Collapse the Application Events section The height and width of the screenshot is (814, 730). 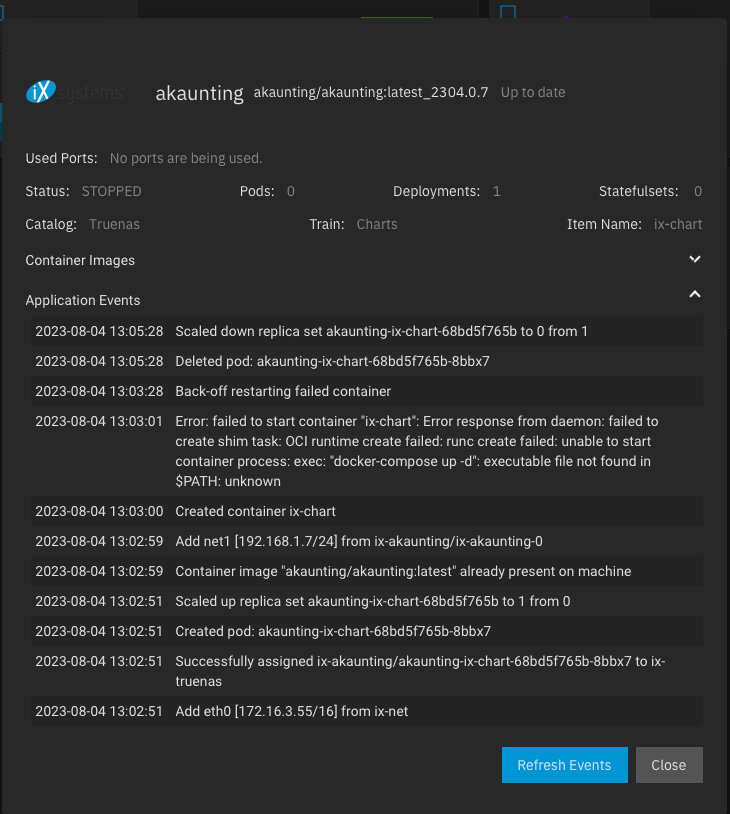click(x=695, y=294)
